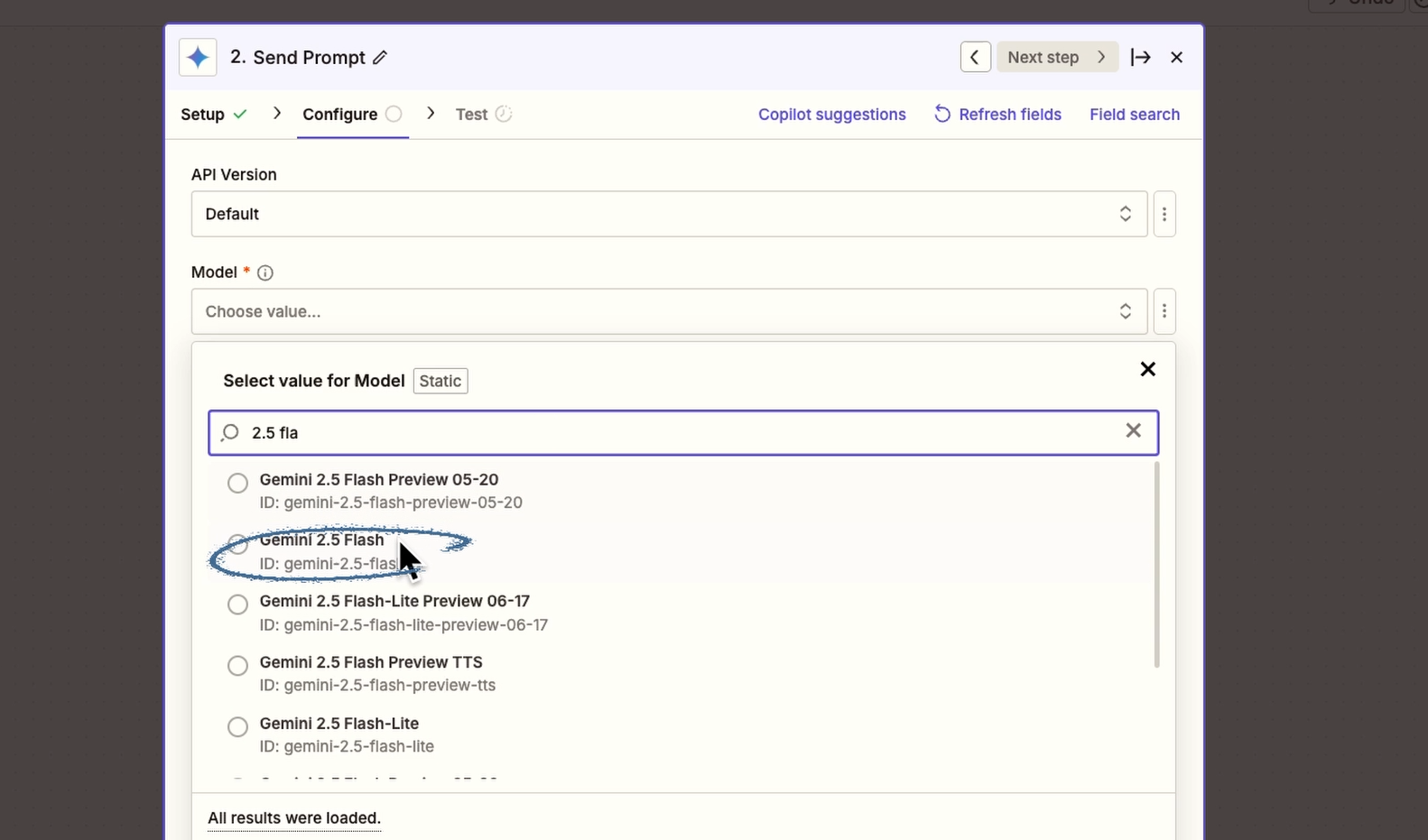Open the API Version Default dropdown
The width and height of the screenshot is (1428, 840).
click(x=669, y=214)
